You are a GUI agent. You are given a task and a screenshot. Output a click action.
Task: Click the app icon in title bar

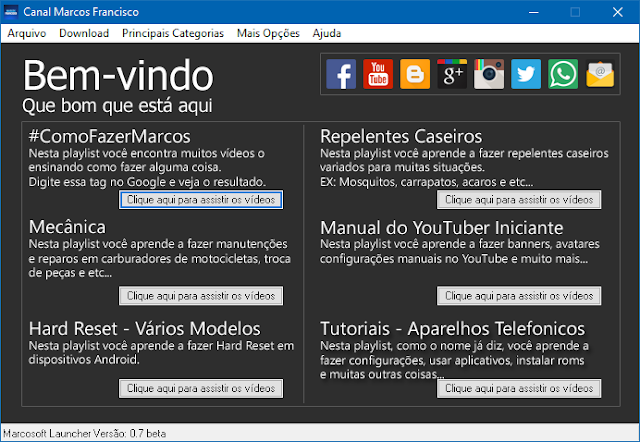point(11,12)
